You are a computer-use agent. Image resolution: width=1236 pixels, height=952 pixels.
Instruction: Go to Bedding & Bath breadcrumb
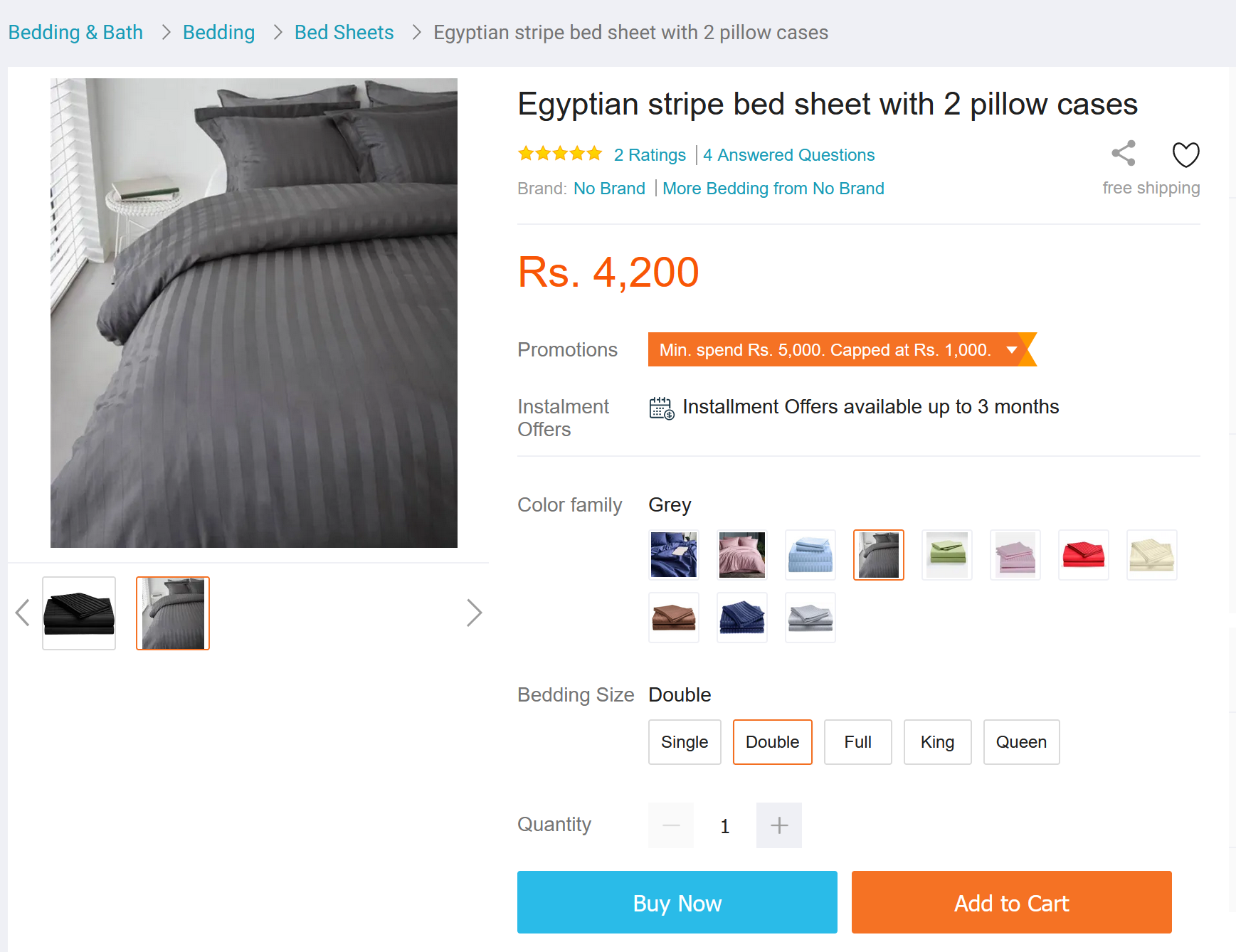pos(75,33)
